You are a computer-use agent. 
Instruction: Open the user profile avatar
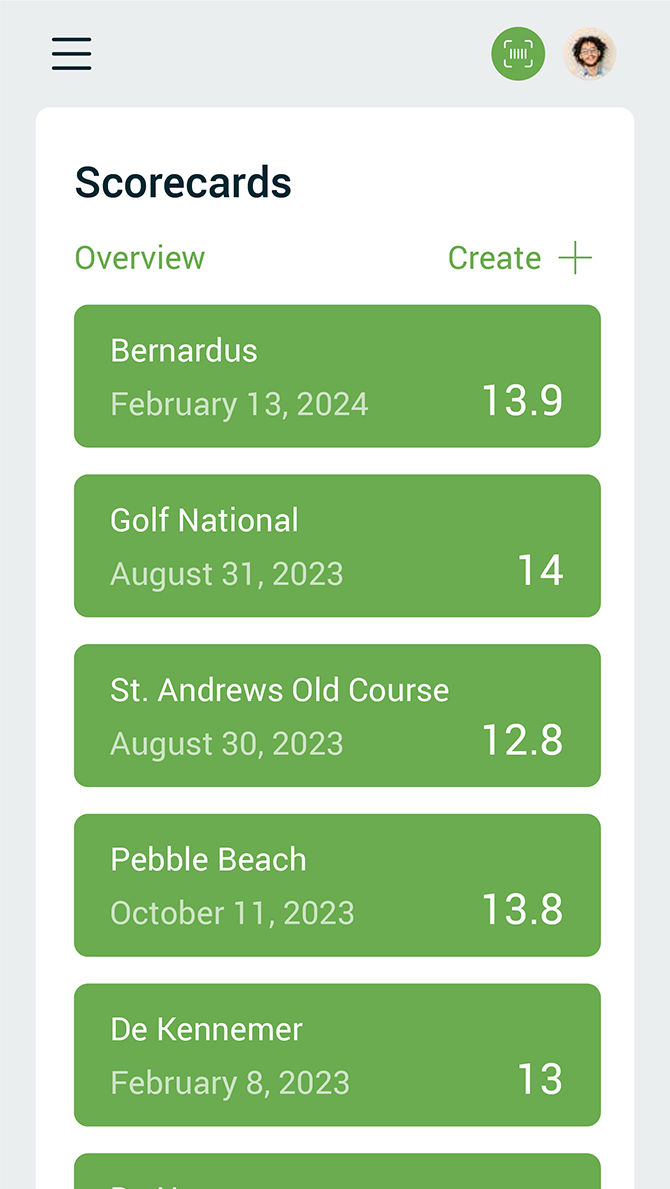pyautogui.click(x=590, y=54)
